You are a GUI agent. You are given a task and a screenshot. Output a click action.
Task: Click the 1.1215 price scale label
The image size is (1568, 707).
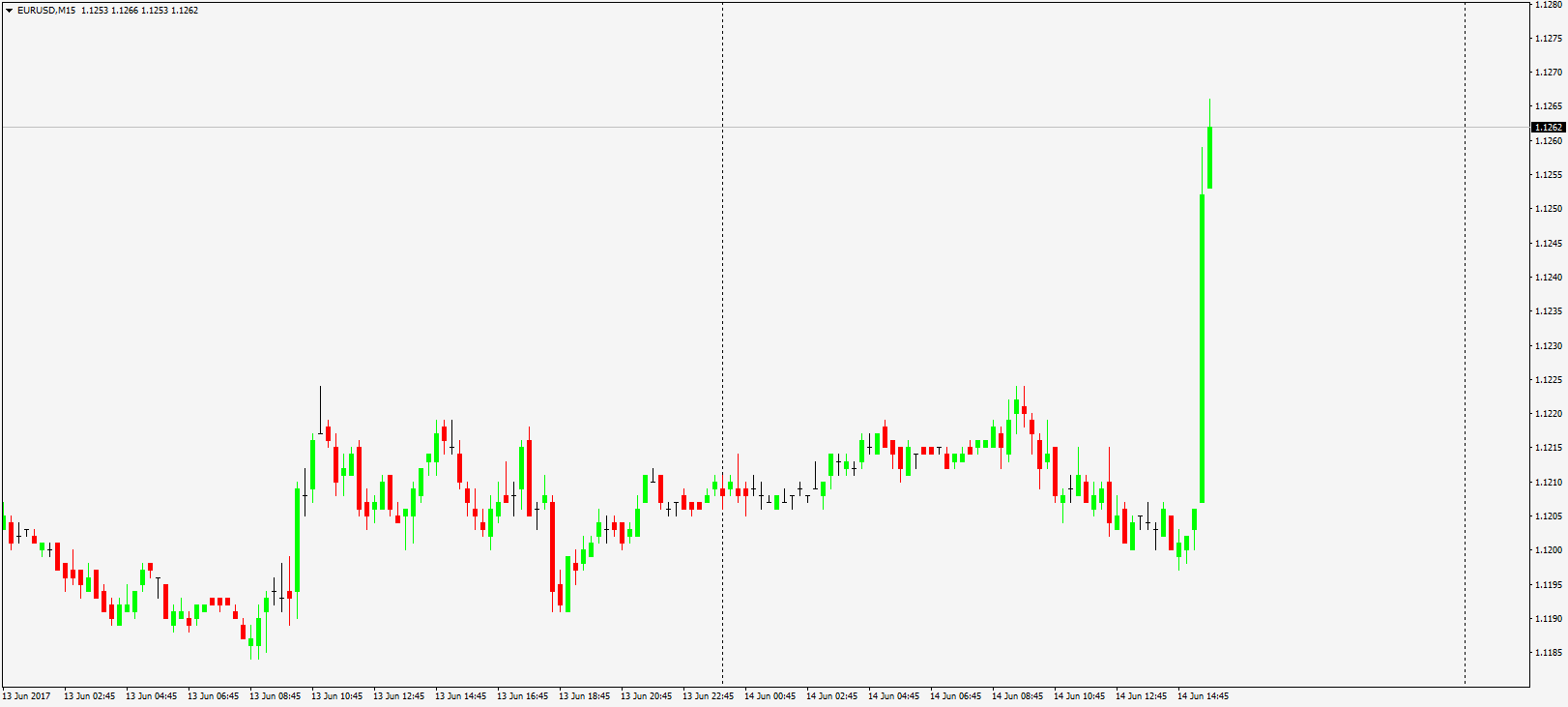coord(1549,448)
